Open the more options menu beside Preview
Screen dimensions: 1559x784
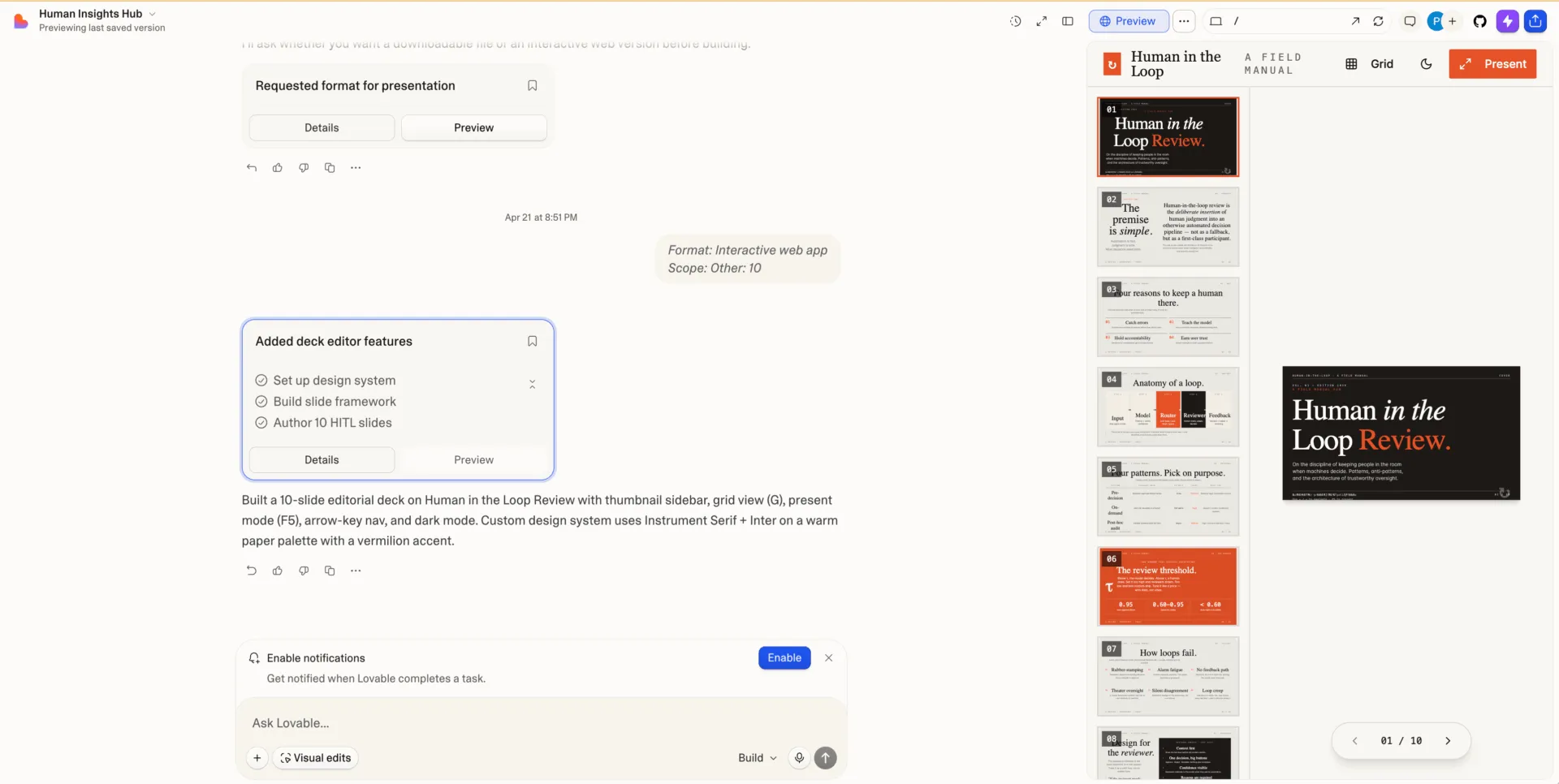tap(1185, 21)
